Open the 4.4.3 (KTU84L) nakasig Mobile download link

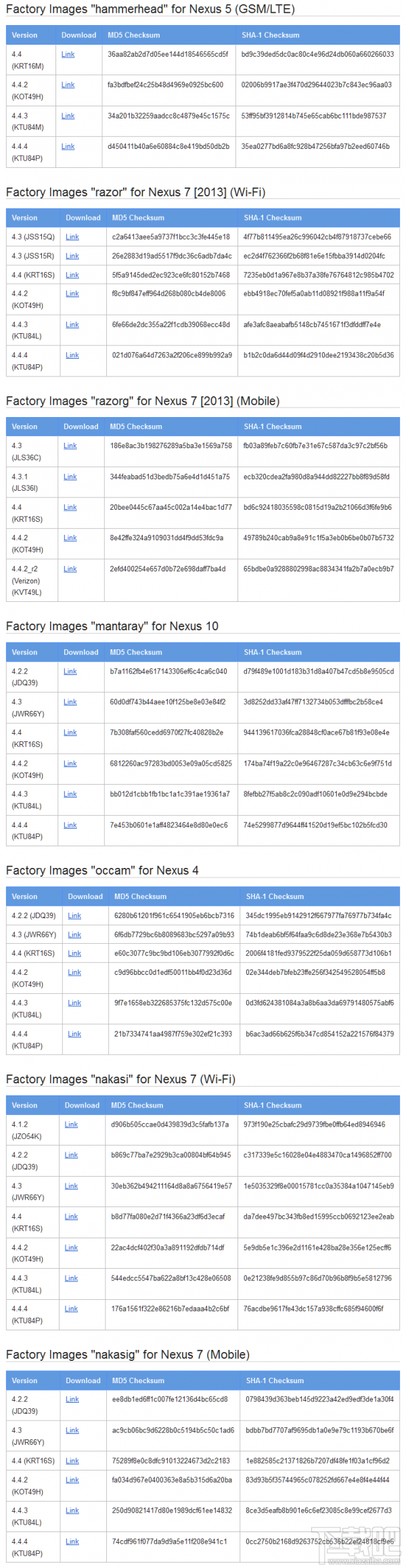pos(72,1510)
